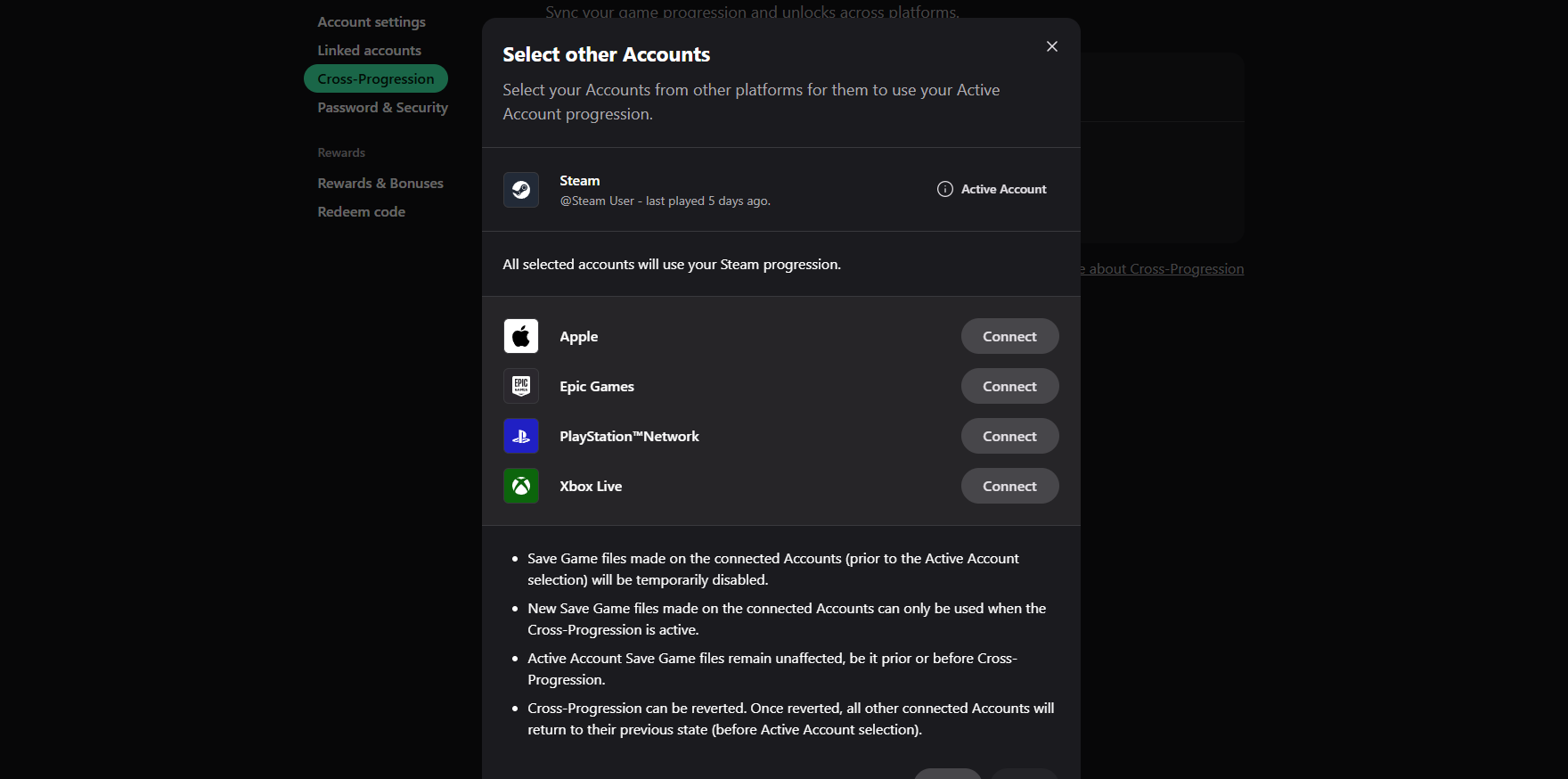This screenshot has height=779, width=1568.
Task: Click the Steam logo icon
Action: [x=521, y=190]
